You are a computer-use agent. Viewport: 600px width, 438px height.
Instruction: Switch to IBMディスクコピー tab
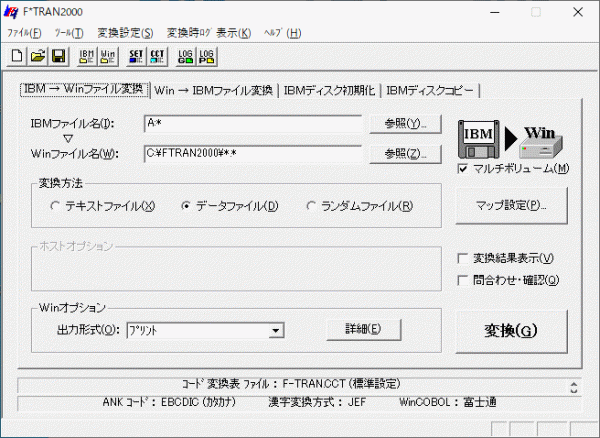430,91
